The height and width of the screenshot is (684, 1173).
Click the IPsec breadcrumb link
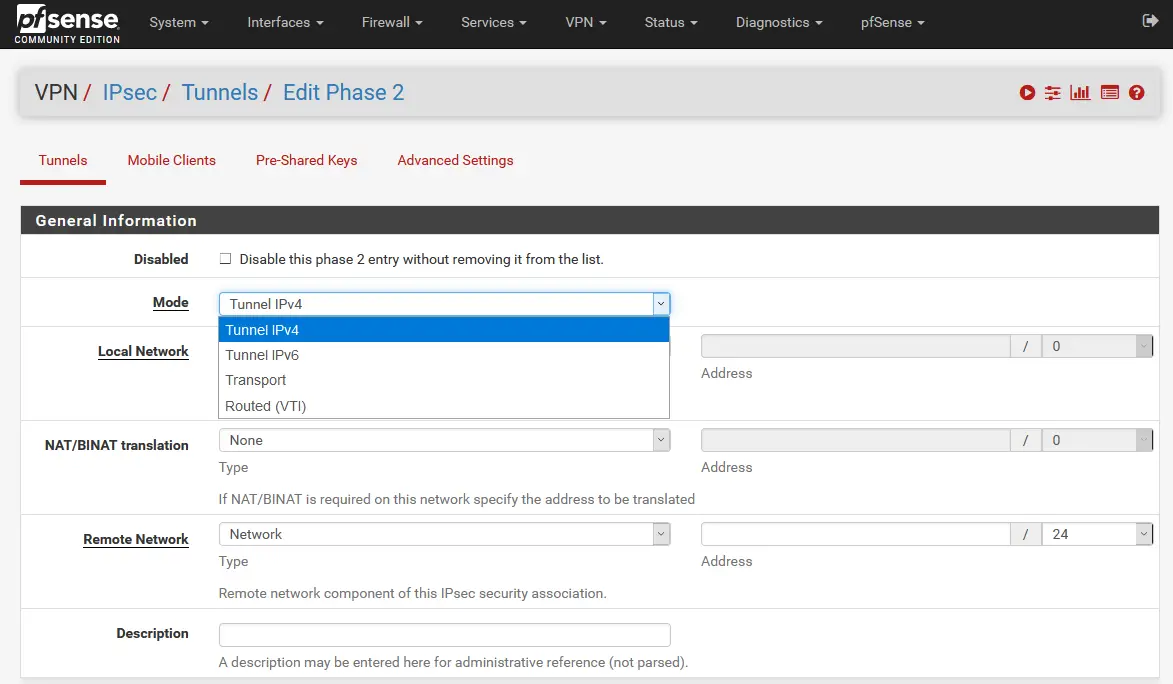coord(130,93)
